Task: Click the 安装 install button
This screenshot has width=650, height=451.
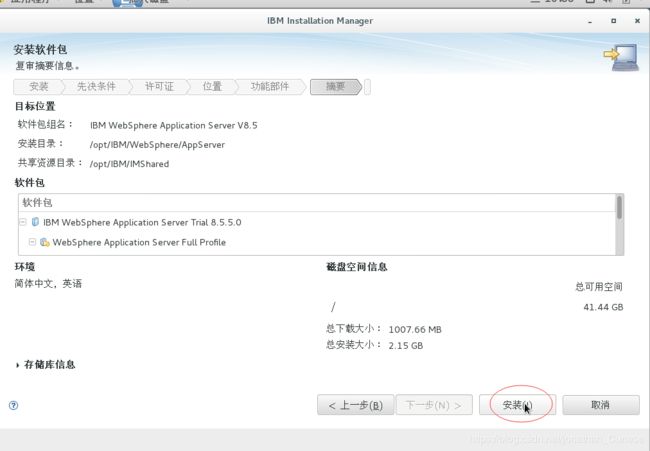Action: pos(517,405)
